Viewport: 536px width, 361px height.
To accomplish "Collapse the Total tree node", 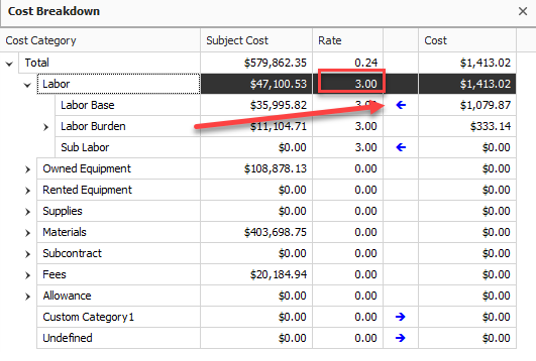I will click(x=9, y=63).
